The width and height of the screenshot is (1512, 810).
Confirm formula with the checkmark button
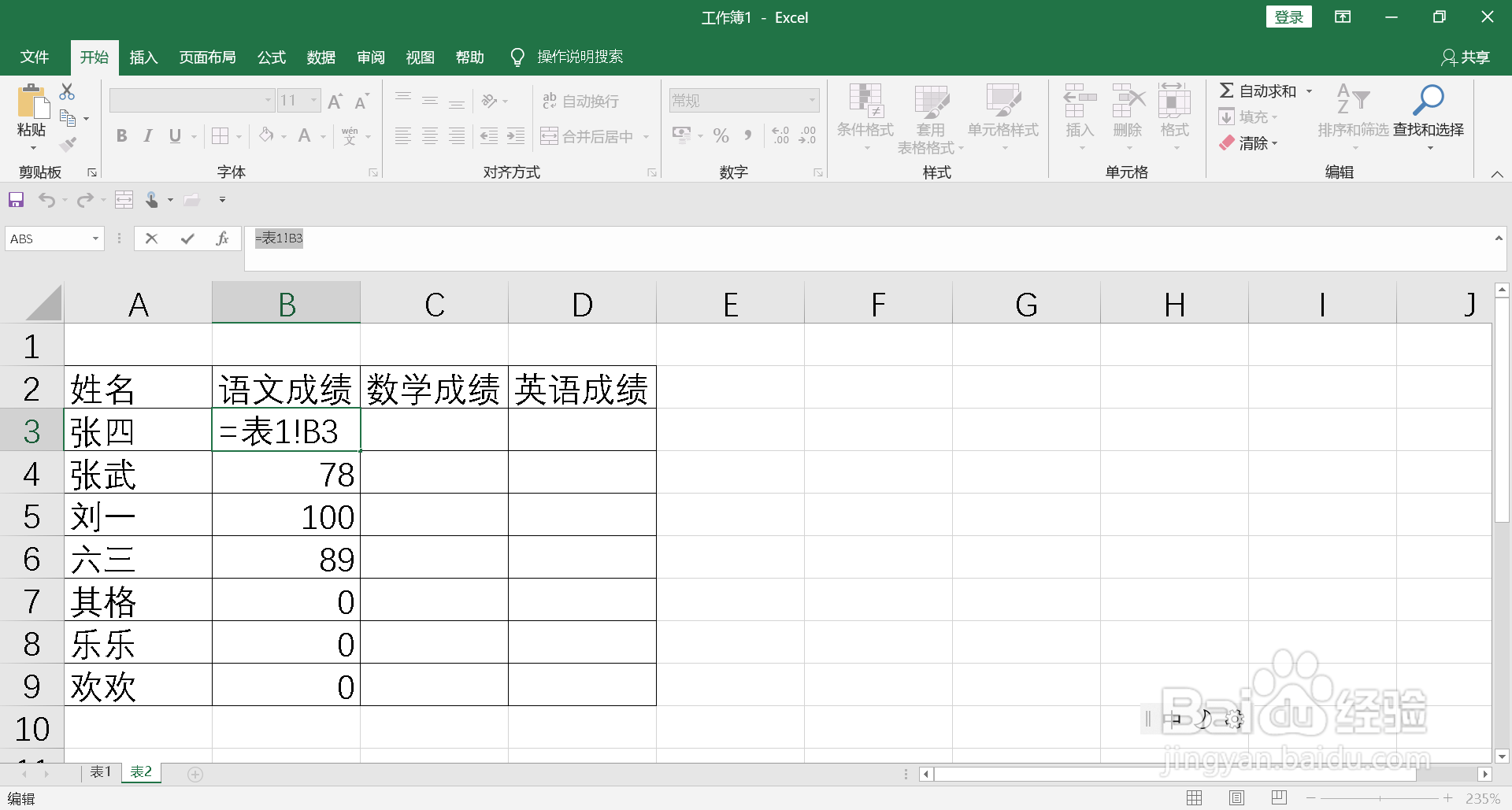pyautogui.click(x=187, y=238)
